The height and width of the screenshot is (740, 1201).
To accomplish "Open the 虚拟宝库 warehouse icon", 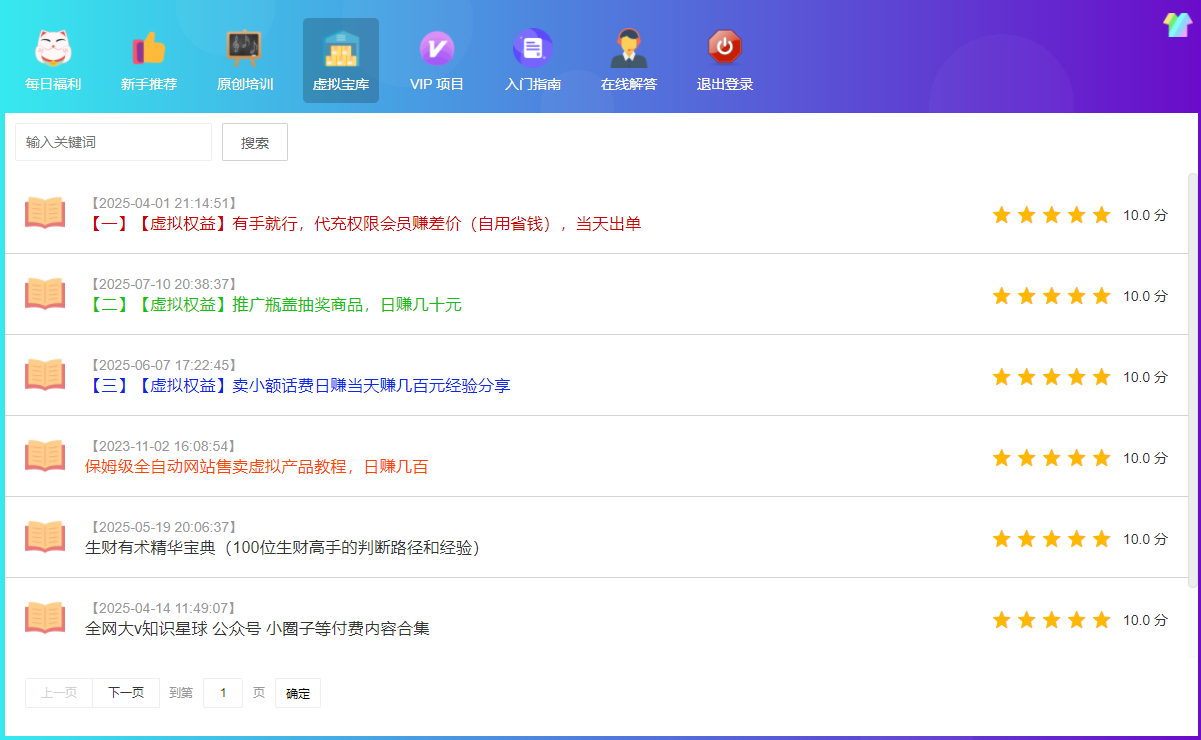I will [341, 48].
